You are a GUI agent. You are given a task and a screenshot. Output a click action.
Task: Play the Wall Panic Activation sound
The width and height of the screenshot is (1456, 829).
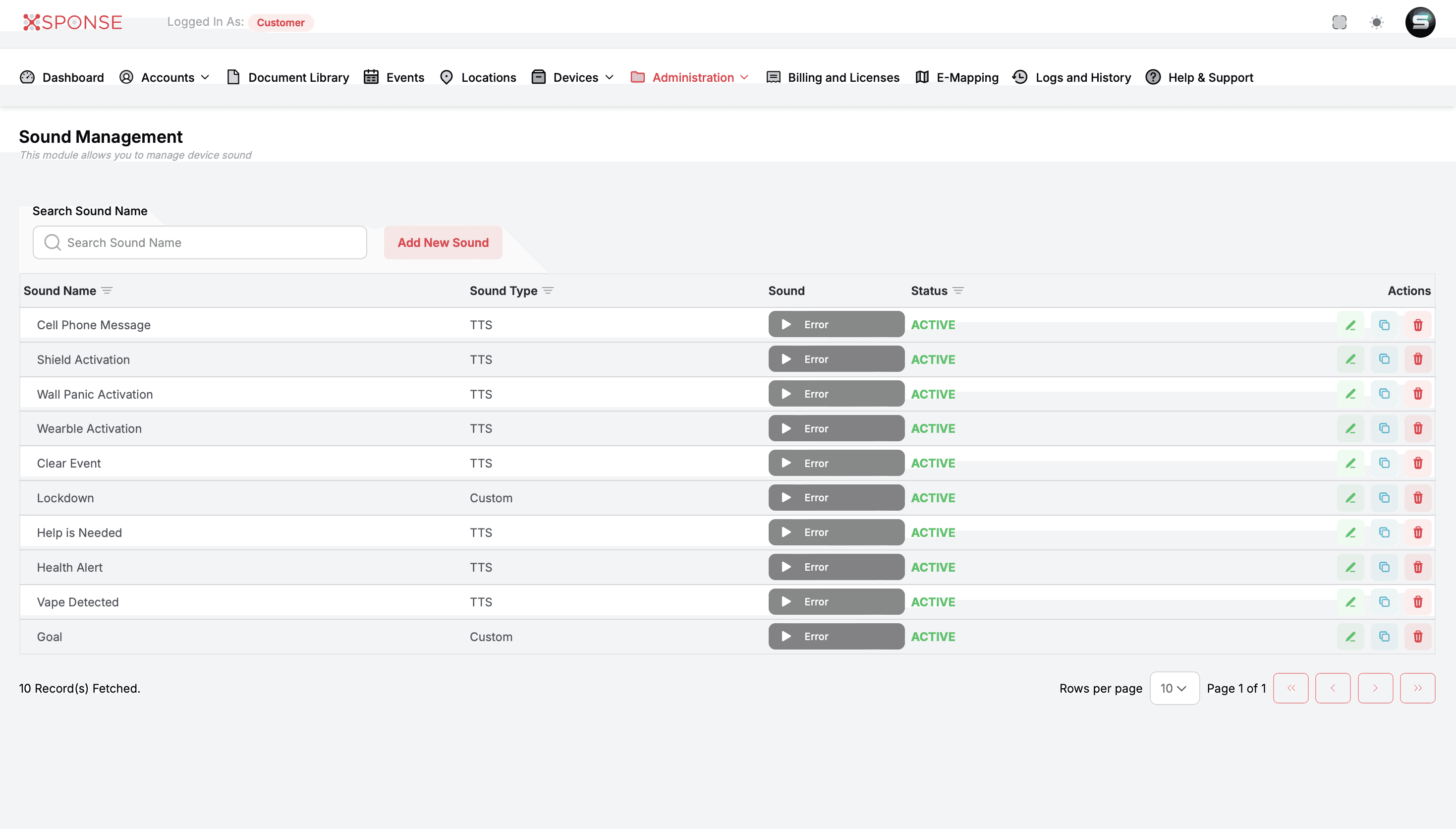[x=786, y=394]
